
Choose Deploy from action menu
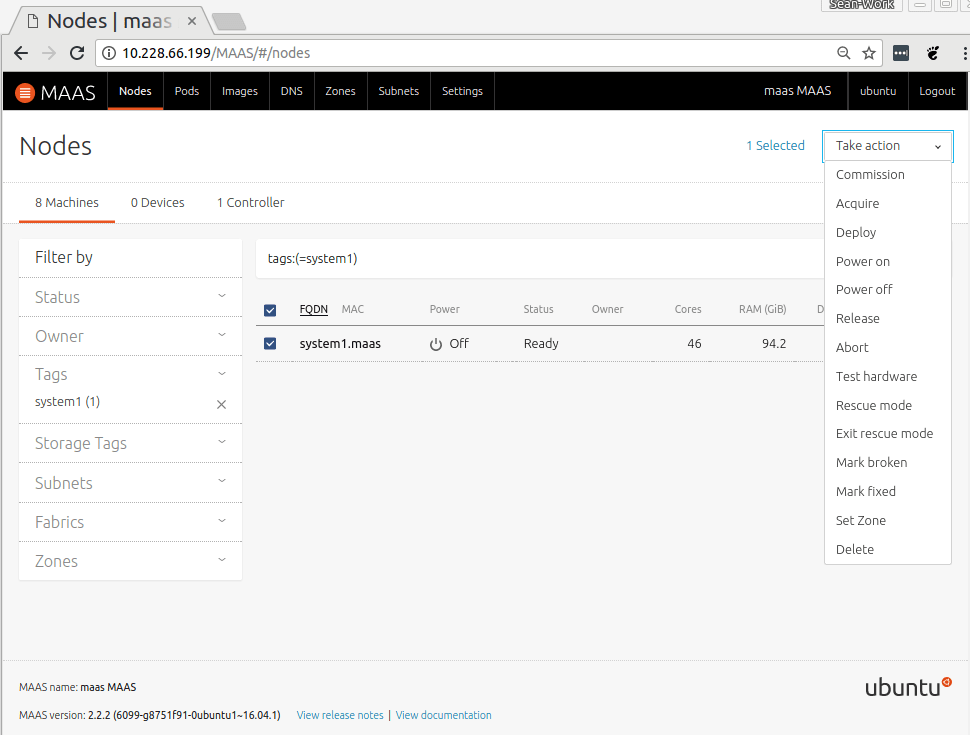888,233
